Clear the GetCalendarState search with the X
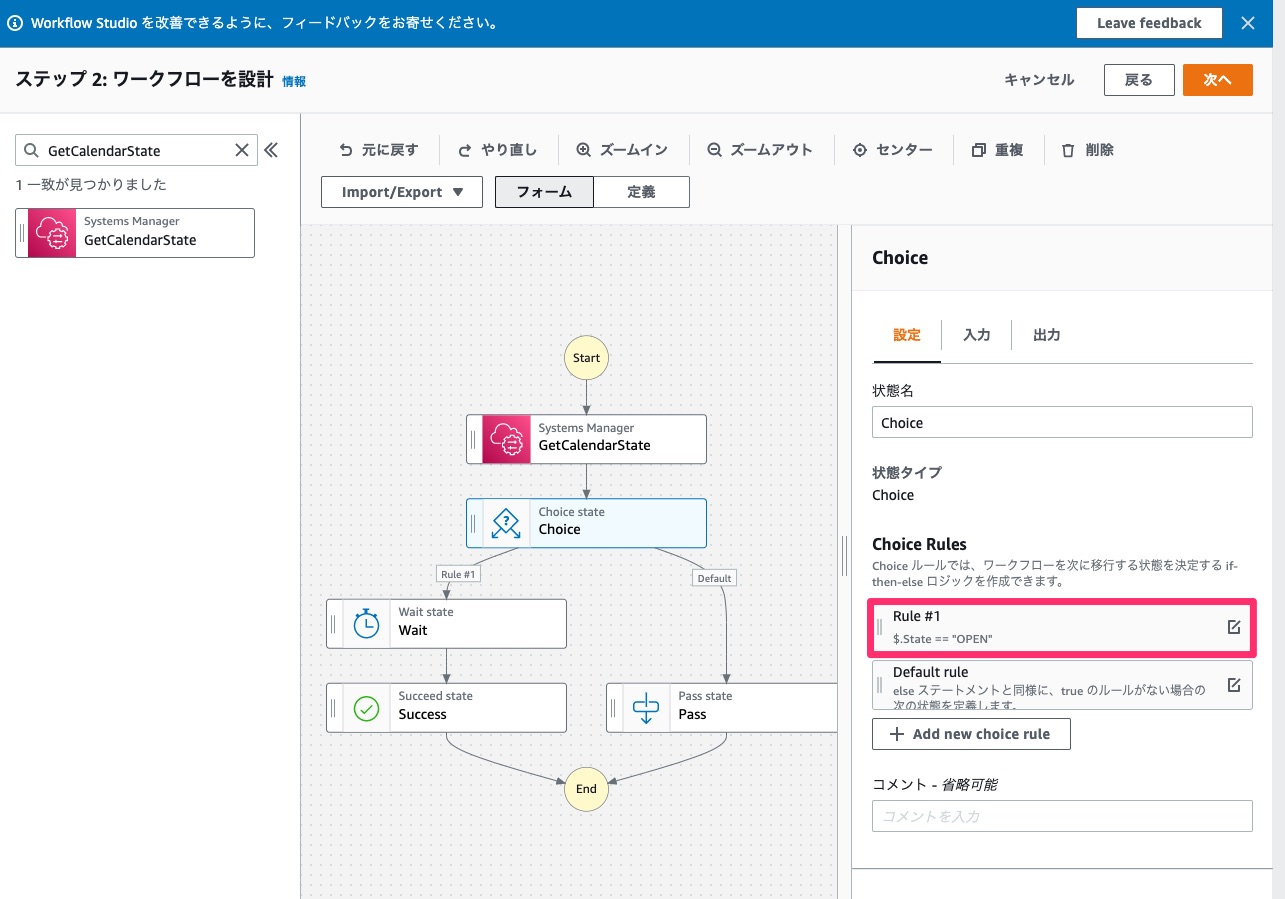The image size is (1285, 899). tap(240, 150)
